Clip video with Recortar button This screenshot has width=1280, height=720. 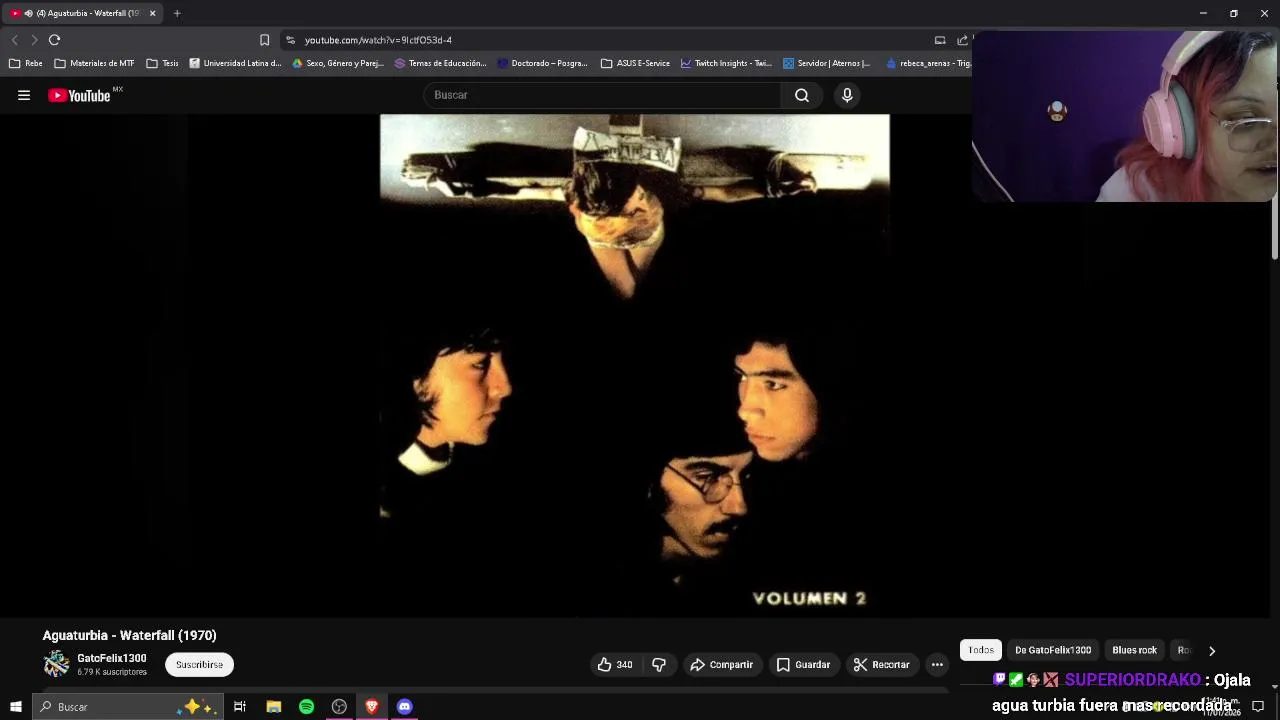pyautogui.click(x=881, y=664)
